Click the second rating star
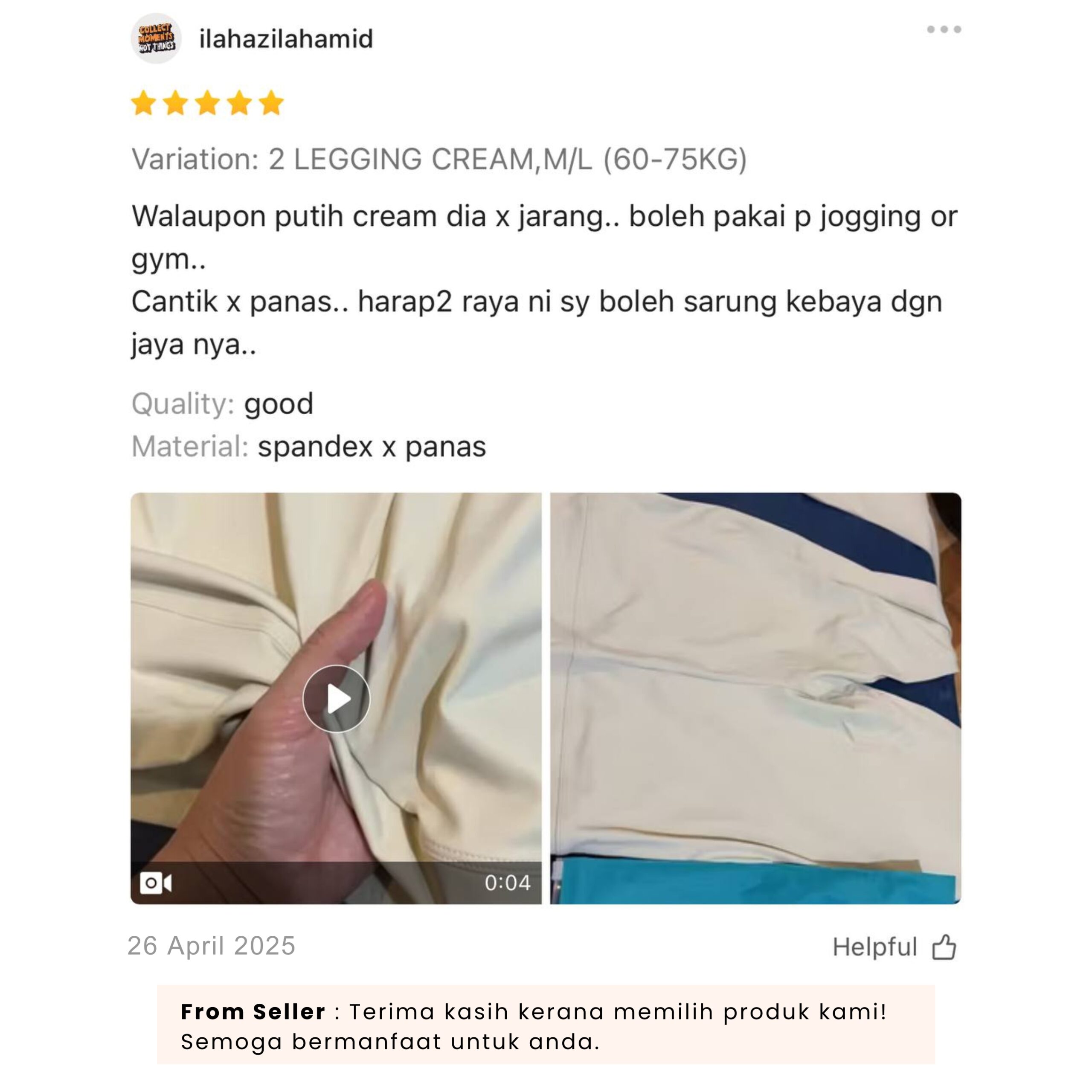Viewport: 1092px width, 1092px height. [x=176, y=103]
